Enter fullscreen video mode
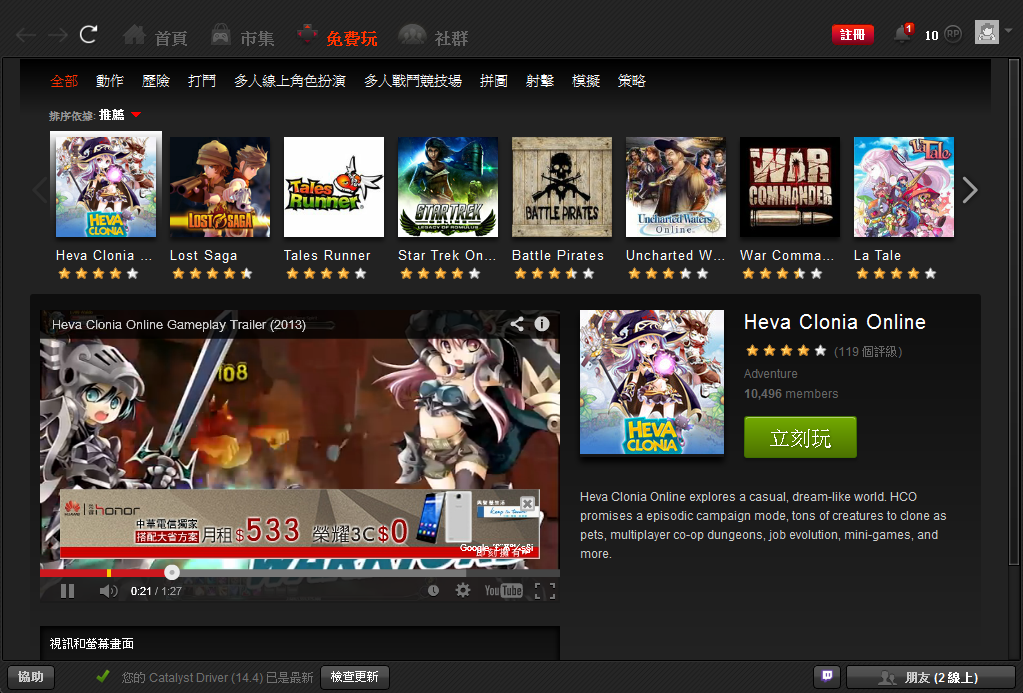Viewport: 1023px width, 693px height. [x=545, y=591]
